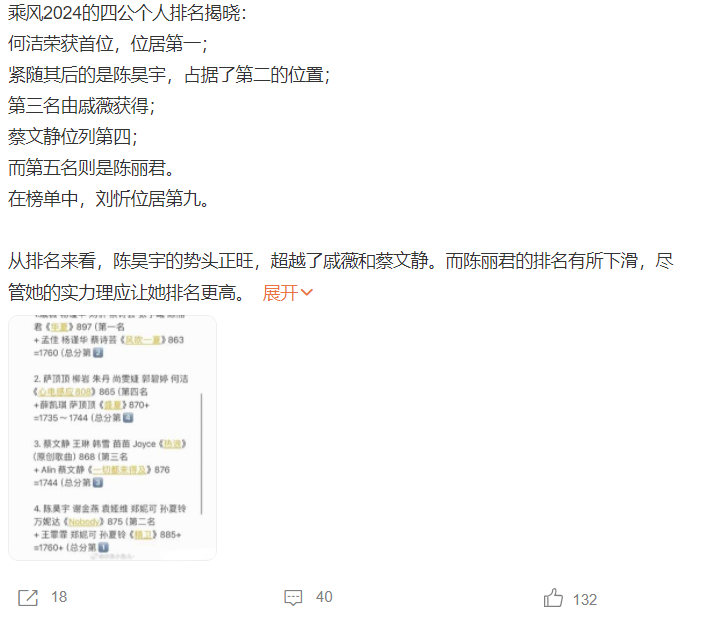Click the repost count 18
The image size is (706, 617).
pos(59,597)
